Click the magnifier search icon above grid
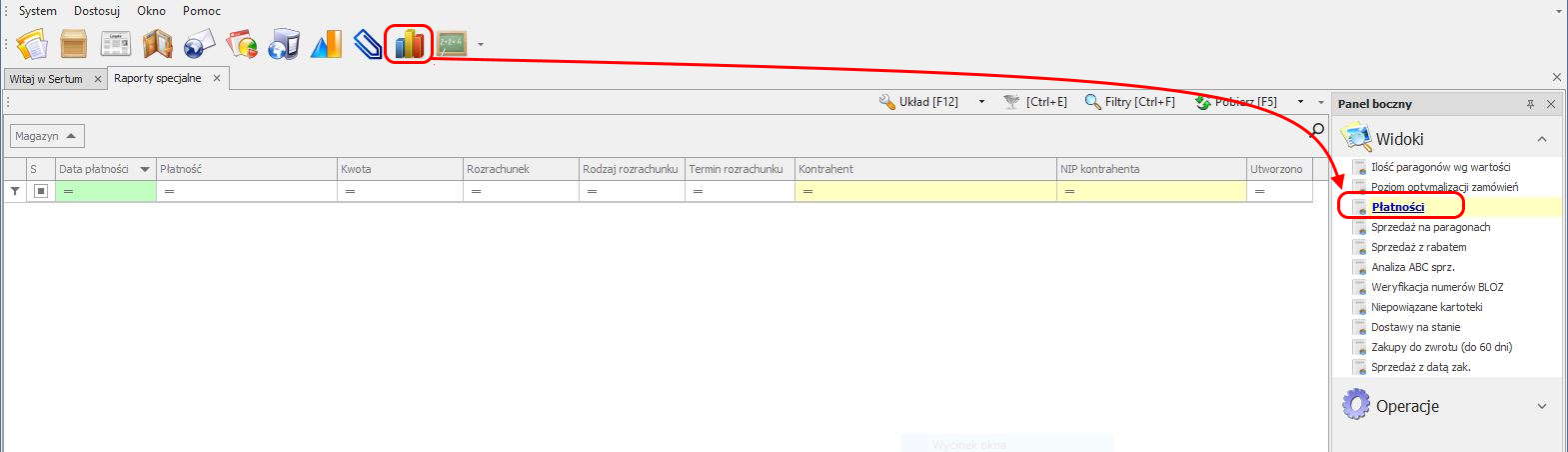1568x452 pixels. pyautogui.click(x=1317, y=130)
